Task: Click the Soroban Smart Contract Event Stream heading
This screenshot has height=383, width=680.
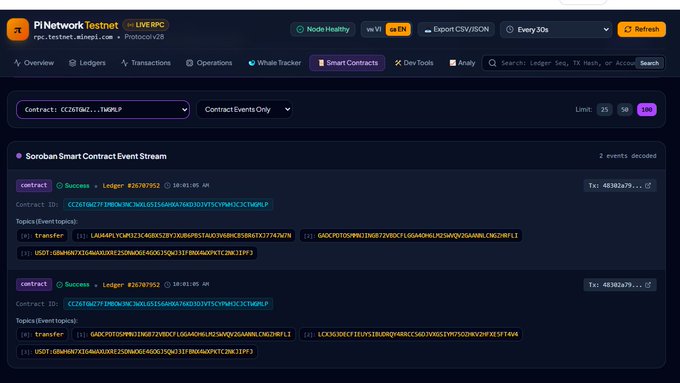Action: click(96, 156)
